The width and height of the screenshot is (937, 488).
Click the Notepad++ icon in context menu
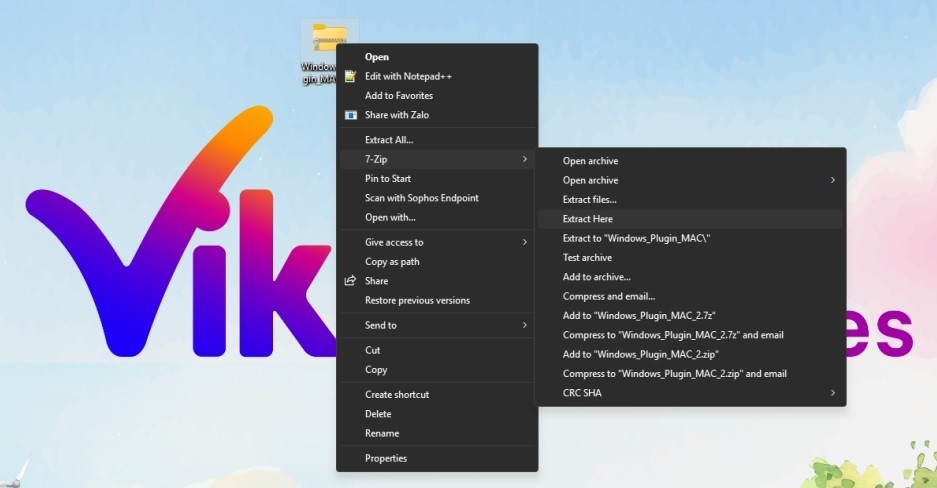pos(351,76)
